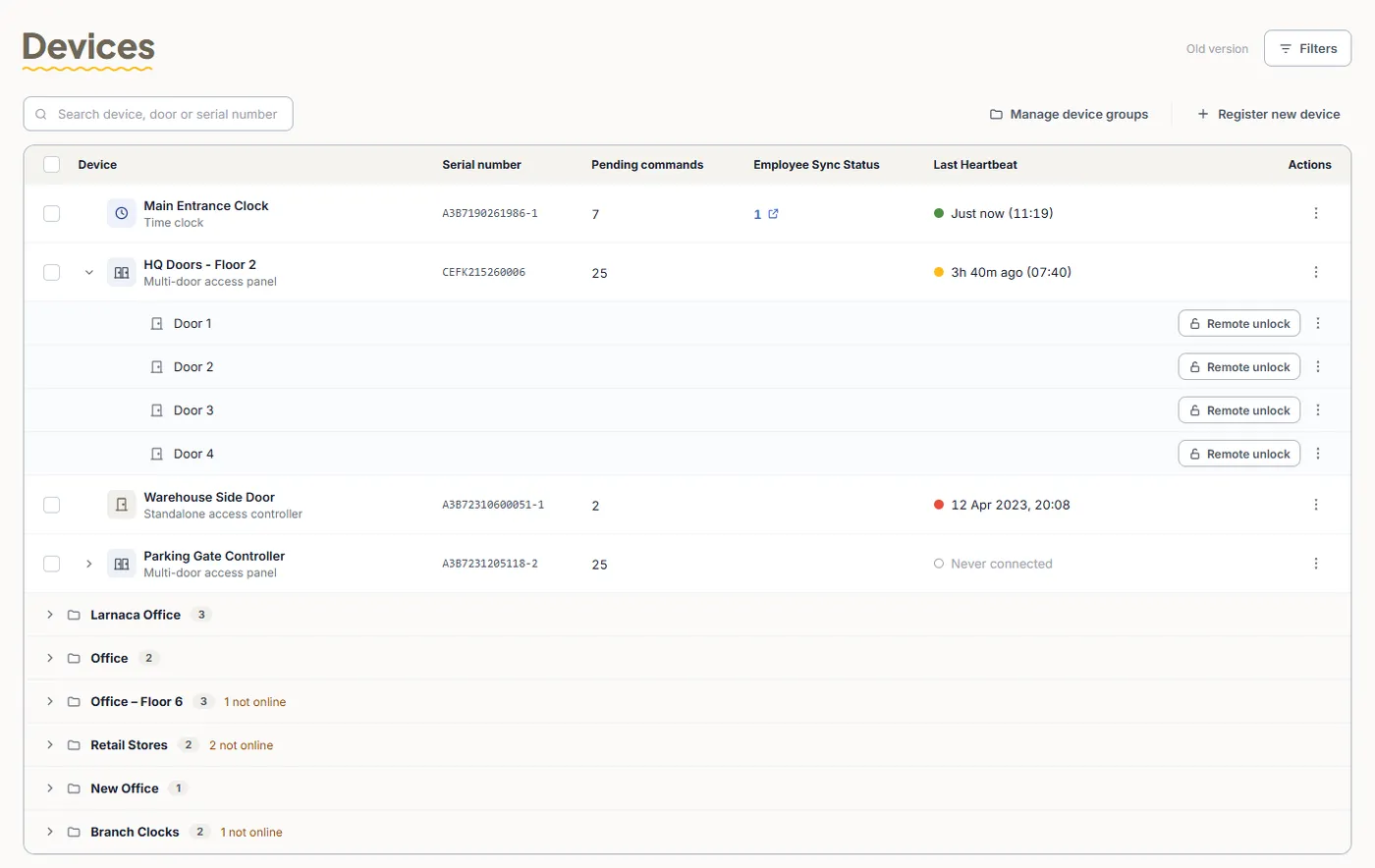Viewport: 1375px width, 868px height.
Task: Open actions menu for Main Entrance Clock
Action: (1316, 213)
